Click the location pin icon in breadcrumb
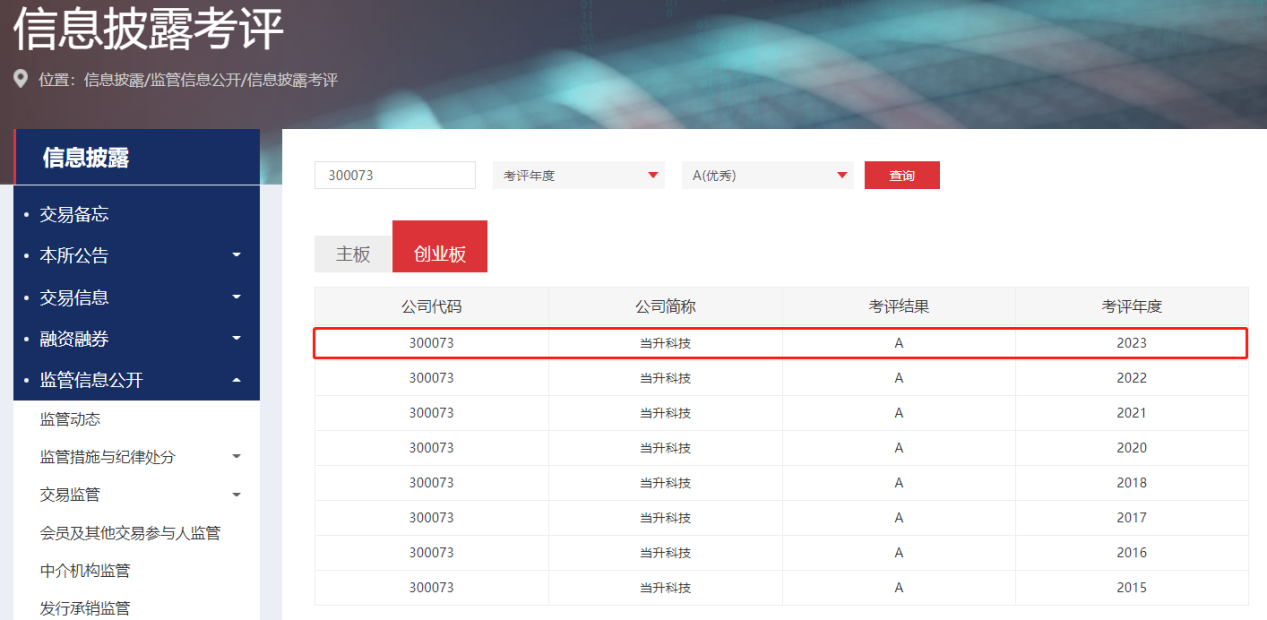This screenshot has height=620, width=1267. 20,79
